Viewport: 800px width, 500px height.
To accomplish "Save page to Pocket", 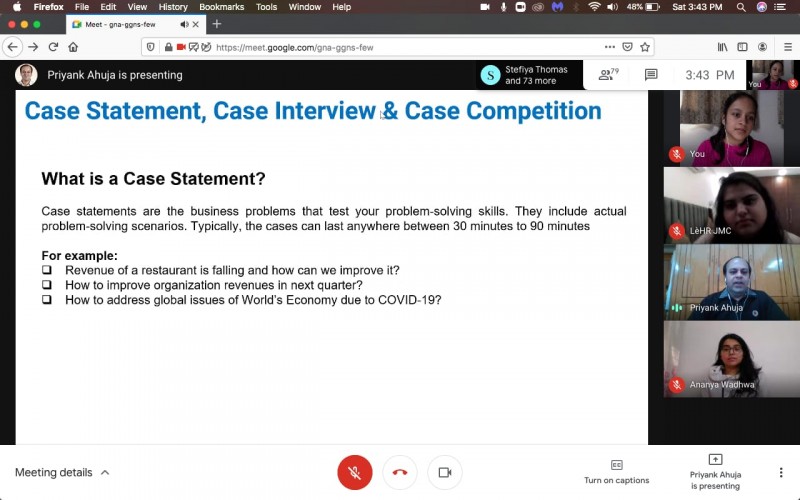I will (627, 47).
